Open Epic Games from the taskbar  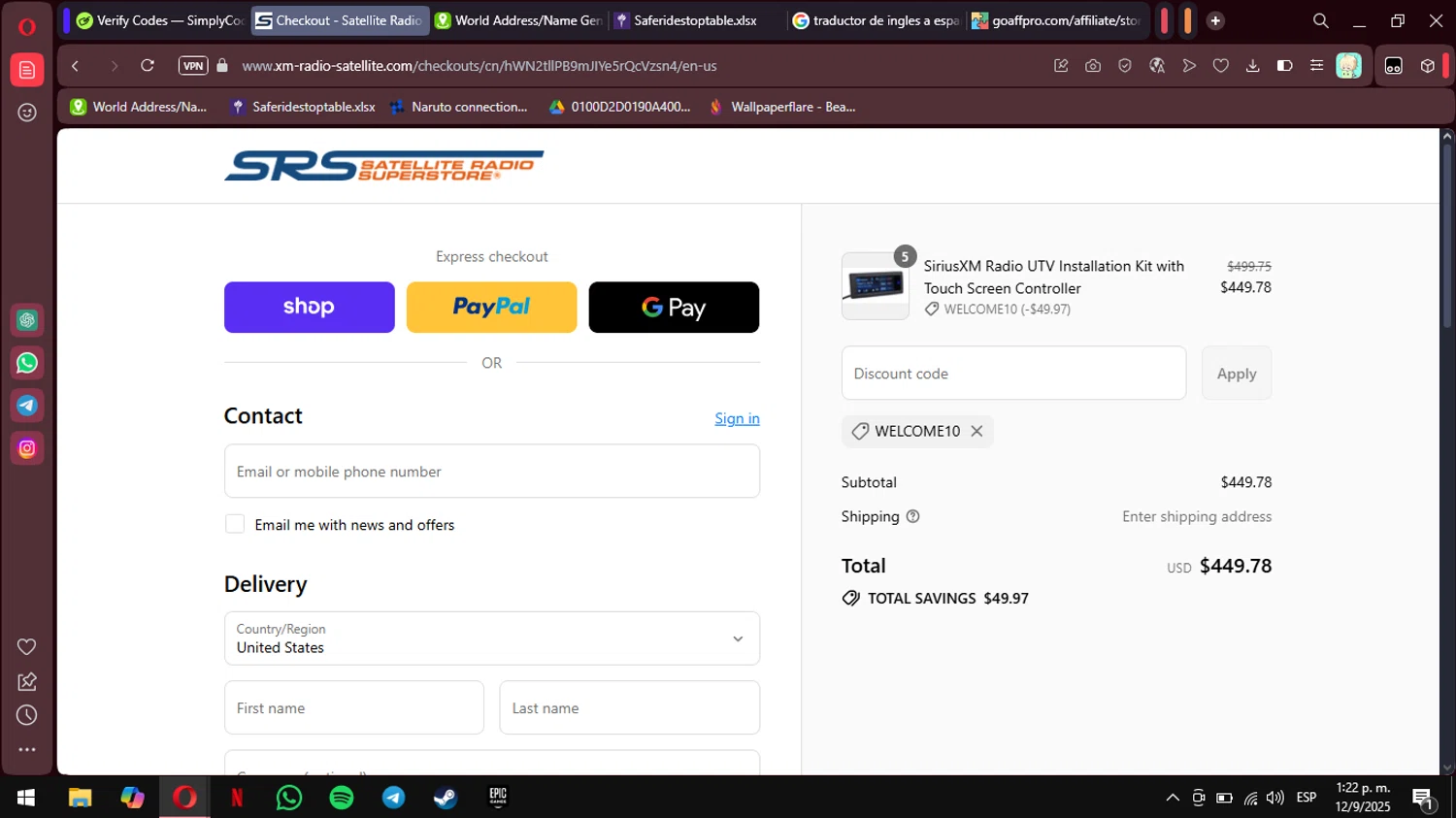498,798
